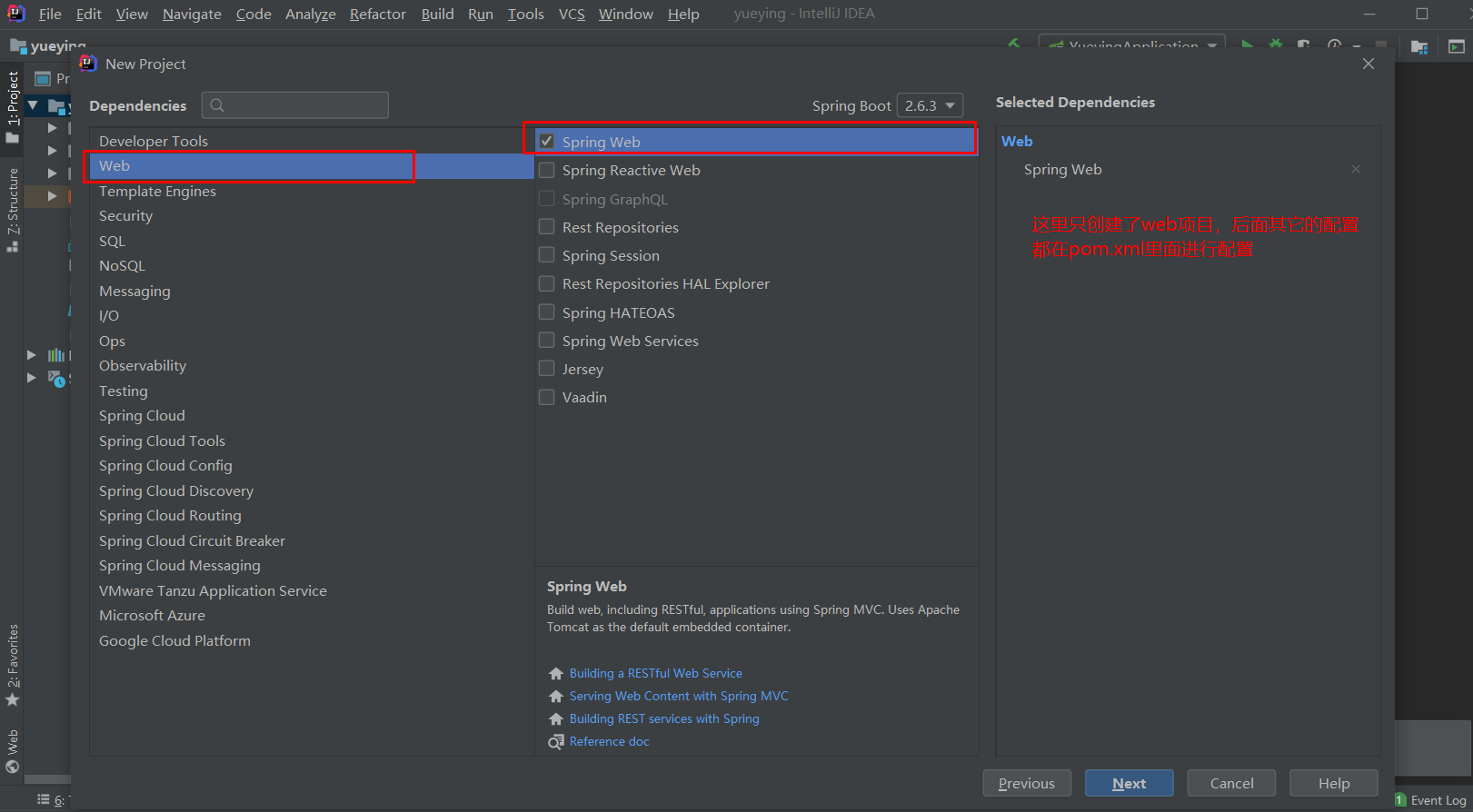
Task: Click the Scratches and Consoles icon in project tree
Action: (x=56, y=378)
